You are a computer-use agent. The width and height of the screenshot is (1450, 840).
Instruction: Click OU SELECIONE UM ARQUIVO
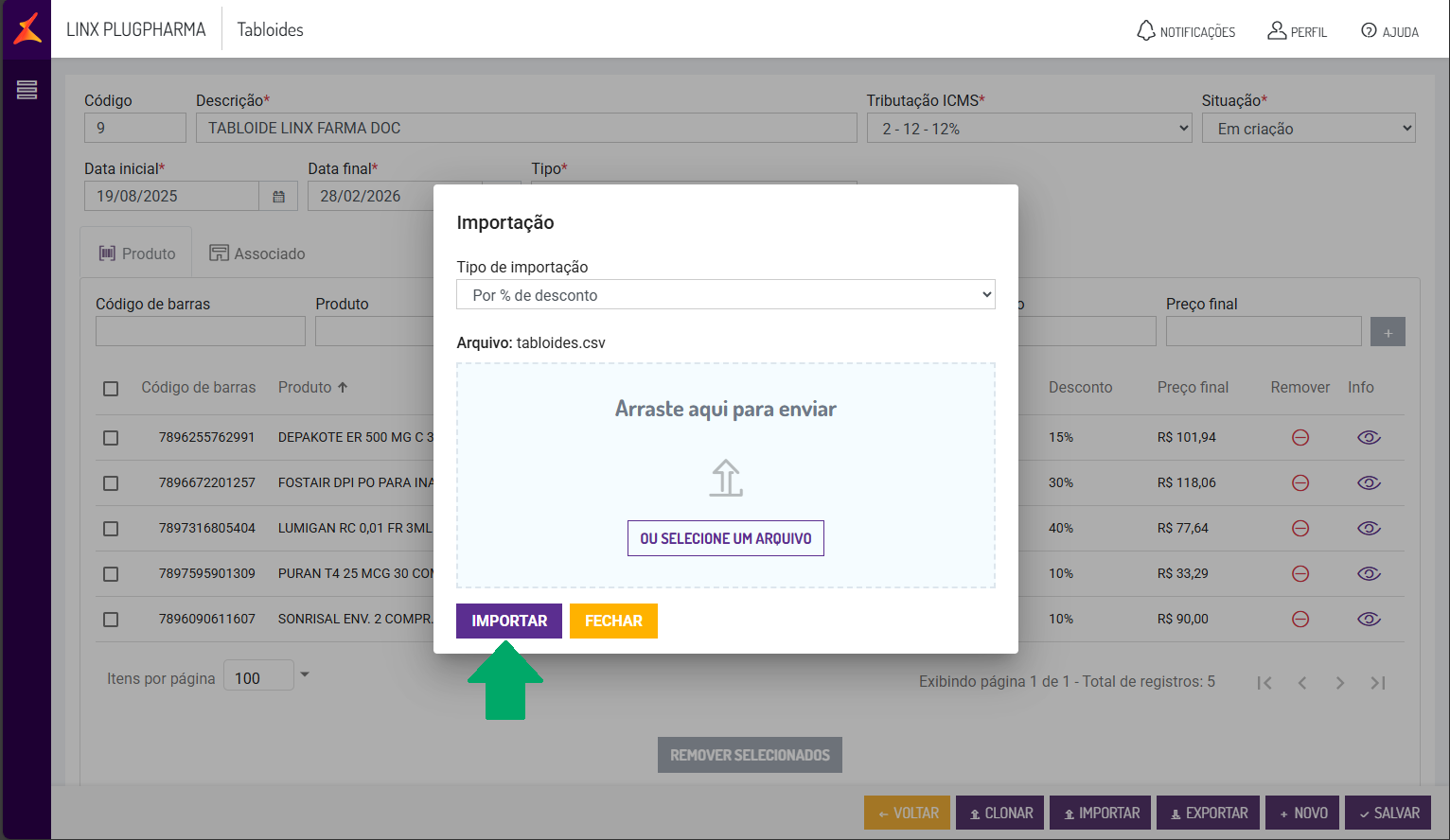point(726,538)
